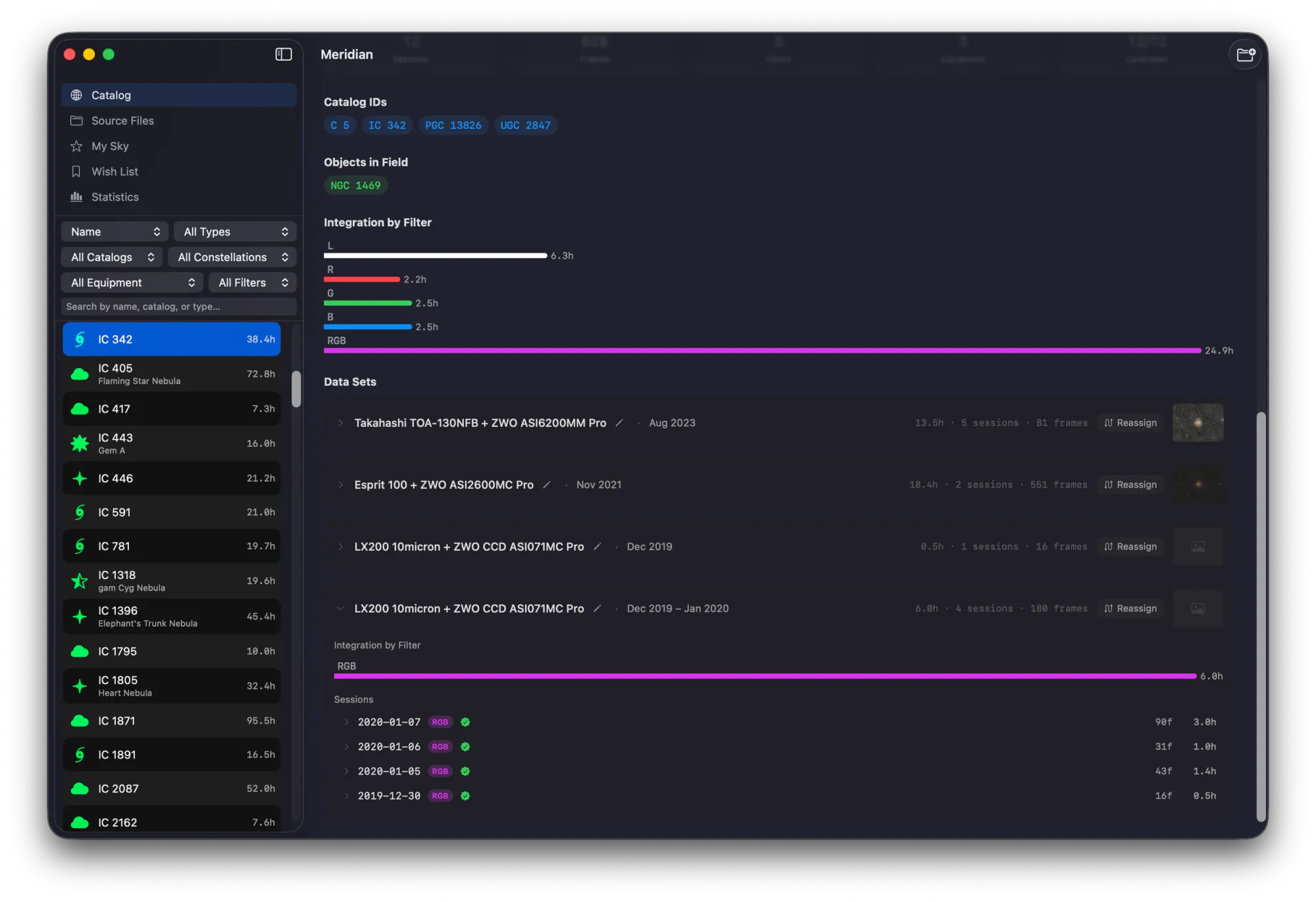Click the star icon beside IC 1318
Screen dimensions: 1316x902
tap(80, 581)
